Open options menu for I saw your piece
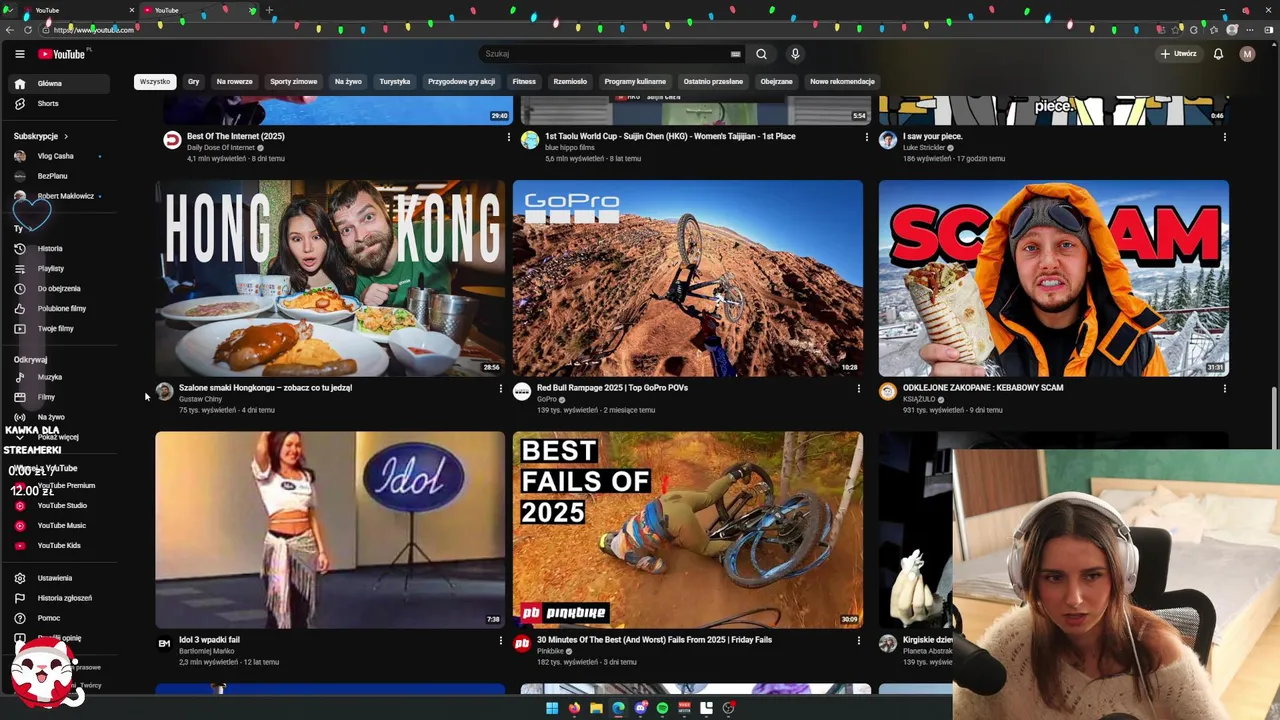The width and height of the screenshot is (1280, 720). pos(1224,137)
